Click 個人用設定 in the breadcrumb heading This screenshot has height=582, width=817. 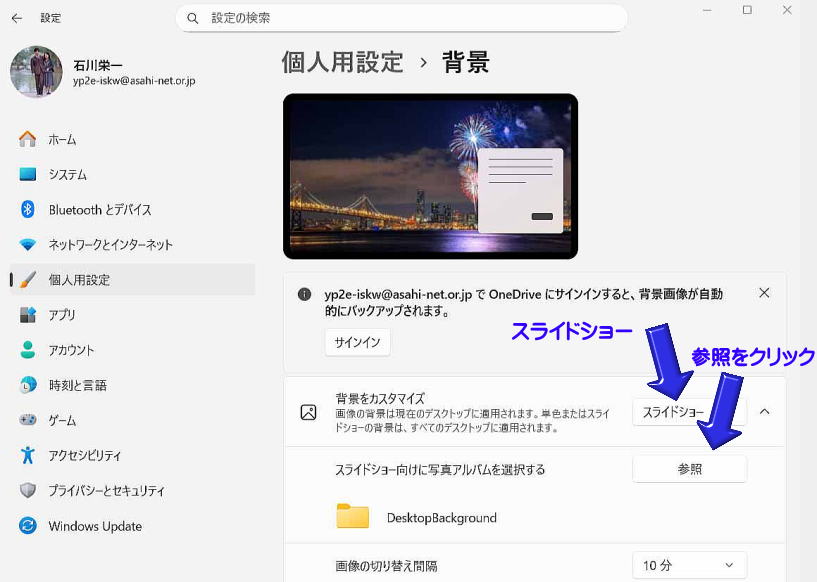pyautogui.click(x=342, y=62)
